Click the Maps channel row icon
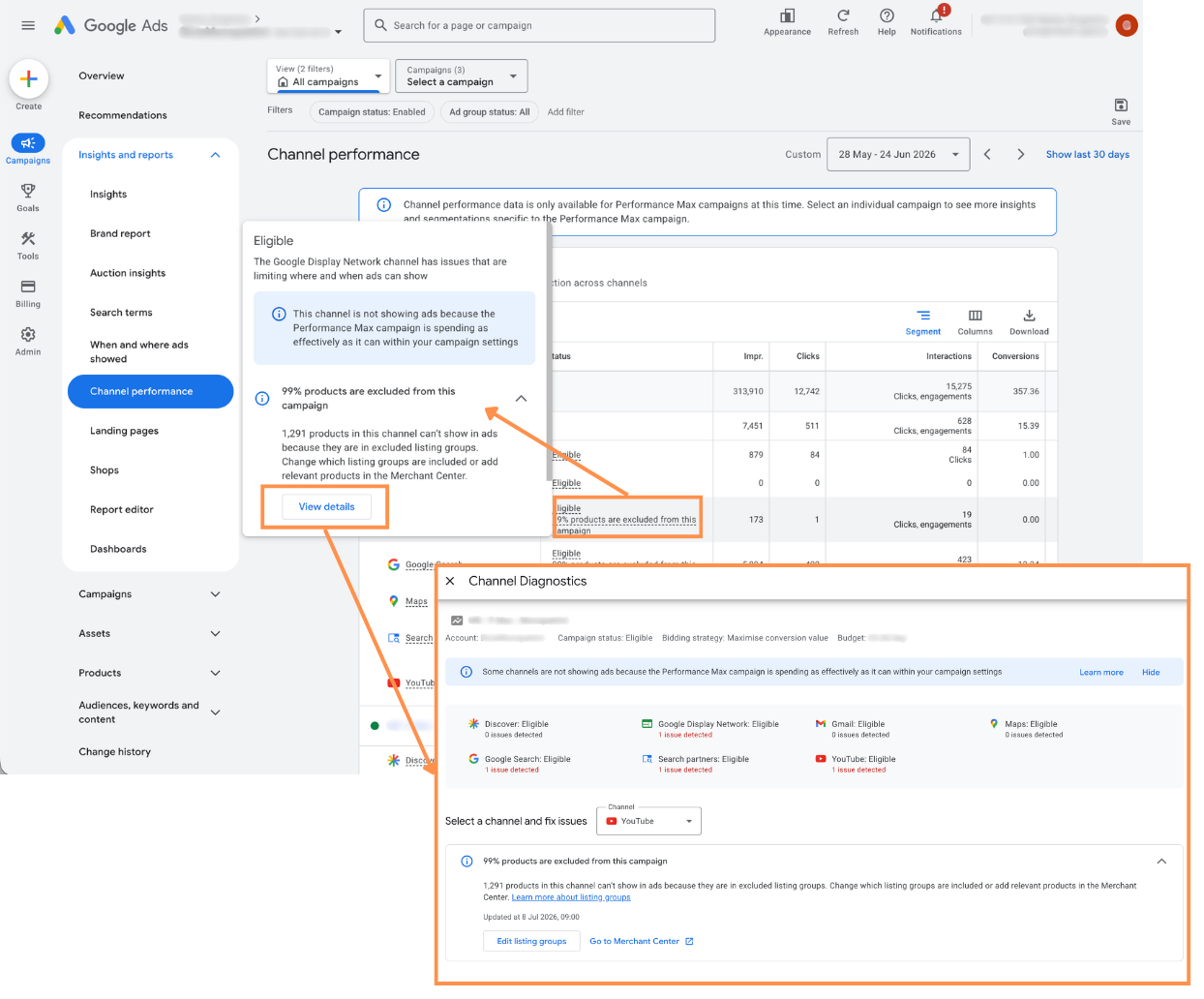 [394, 601]
